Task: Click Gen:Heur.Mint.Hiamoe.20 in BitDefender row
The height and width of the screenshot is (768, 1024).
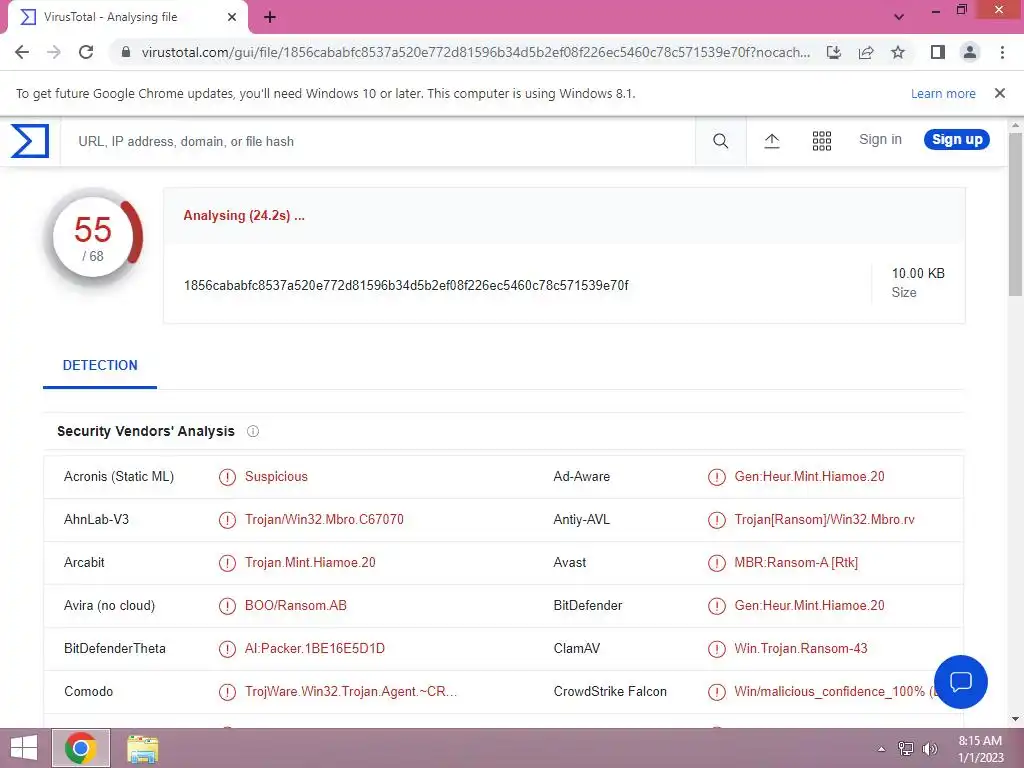Action: pyautogui.click(x=809, y=606)
